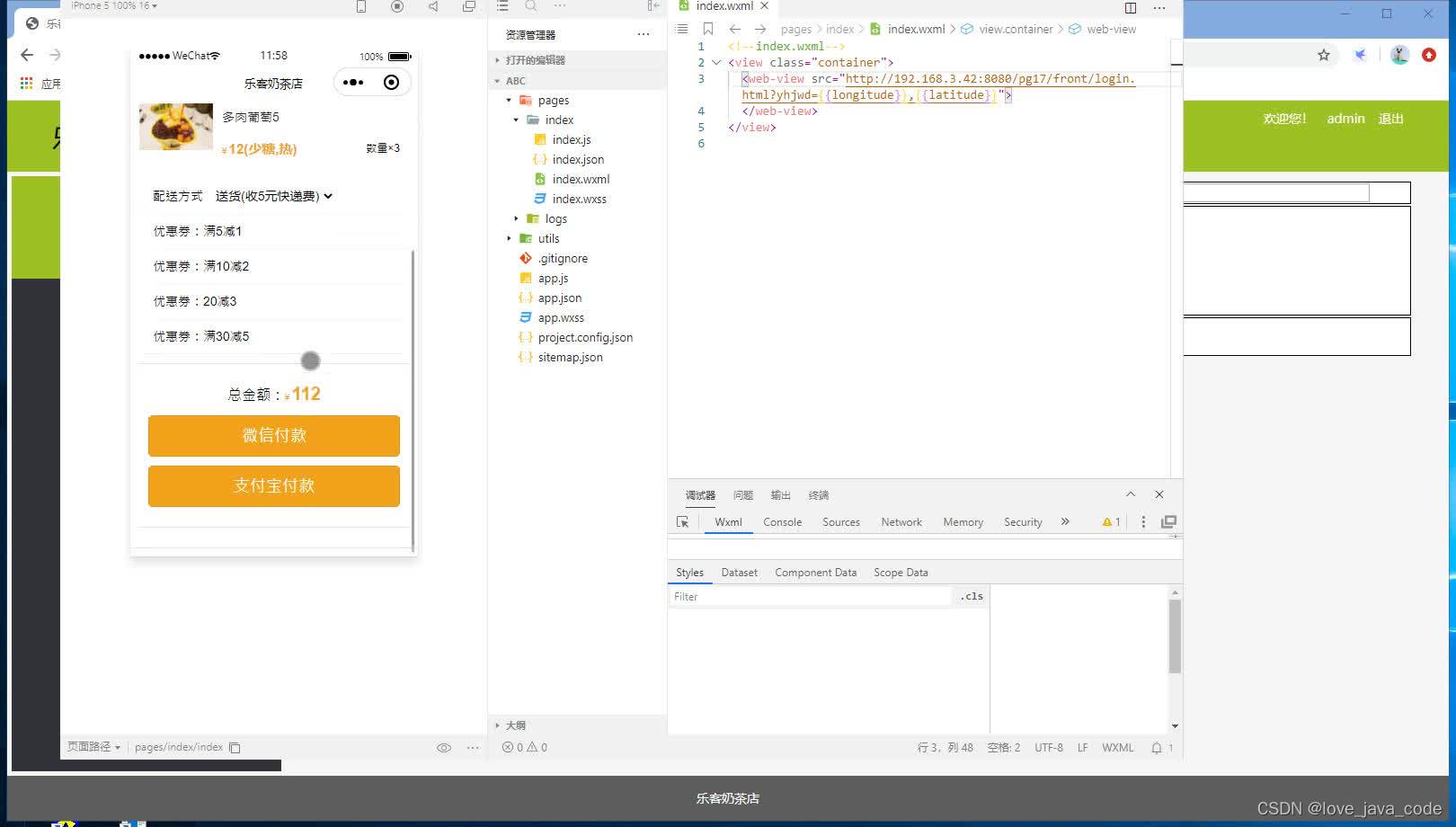Open the iPhone 5 device dropdown
Image resolution: width=1456 pixels, height=827 pixels.
click(x=114, y=5)
